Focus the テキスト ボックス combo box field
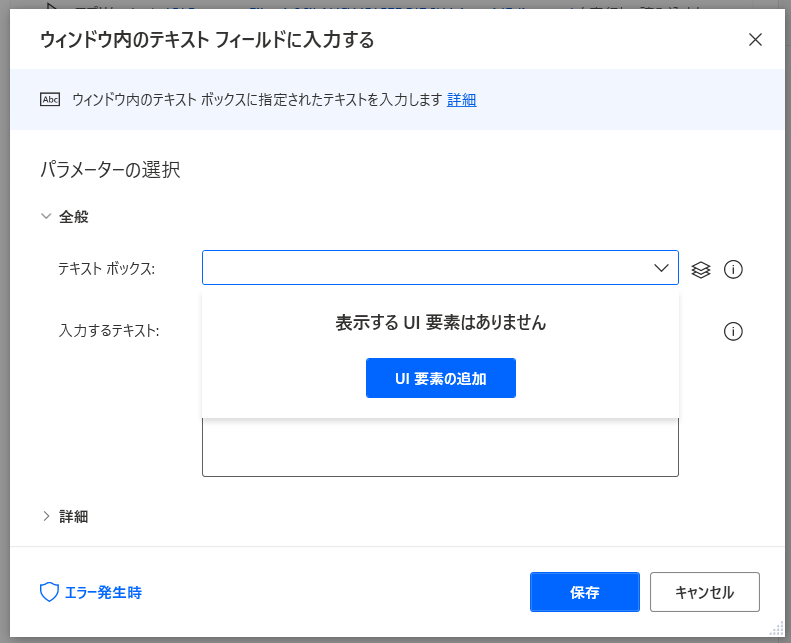This screenshot has width=791, height=643. point(440,268)
